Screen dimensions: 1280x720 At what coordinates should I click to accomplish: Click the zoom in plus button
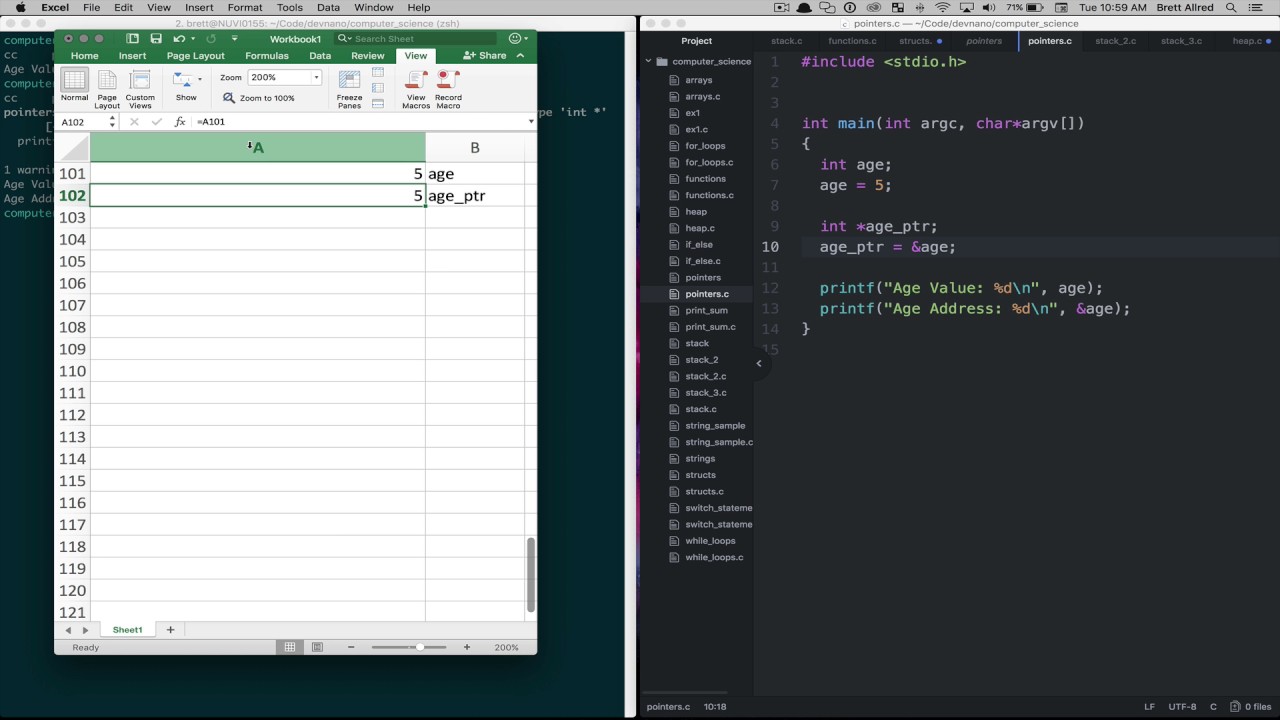tap(466, 647)
